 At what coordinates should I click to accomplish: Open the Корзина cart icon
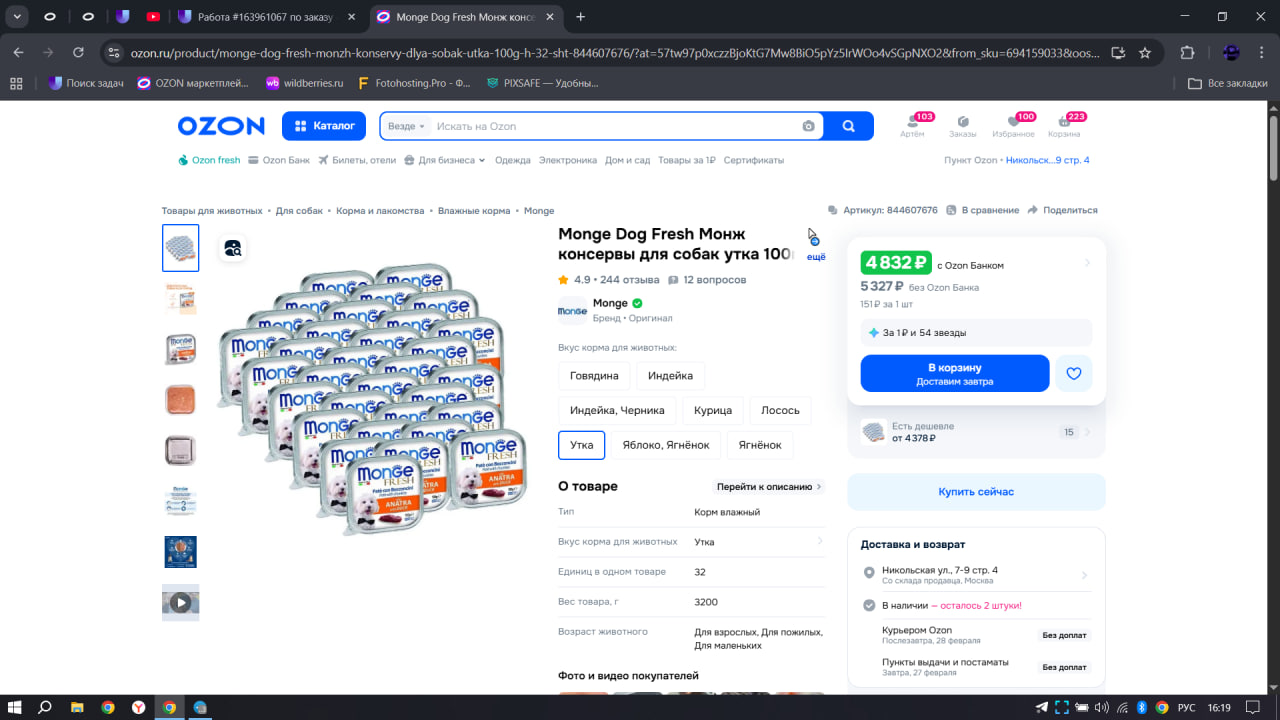coord(1064,125)
